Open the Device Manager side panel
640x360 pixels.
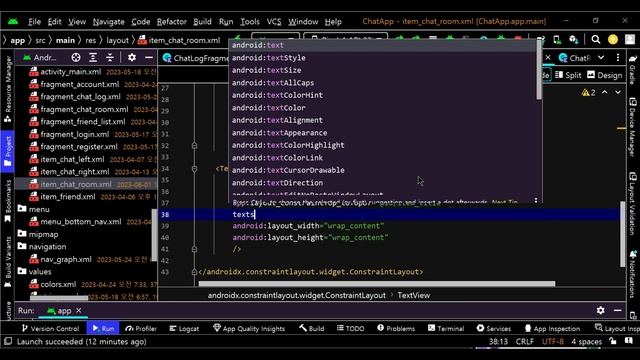(x=633, y=127)
